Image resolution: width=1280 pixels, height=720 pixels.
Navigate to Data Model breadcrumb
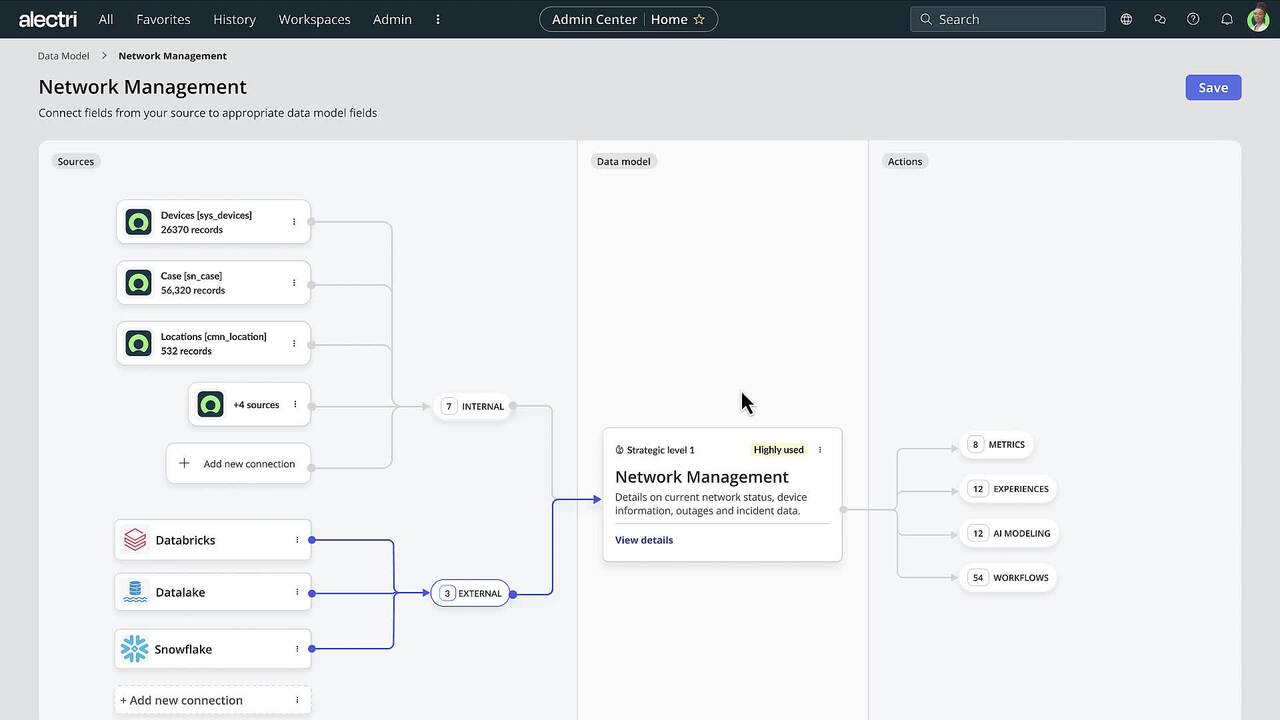[62, 55]
